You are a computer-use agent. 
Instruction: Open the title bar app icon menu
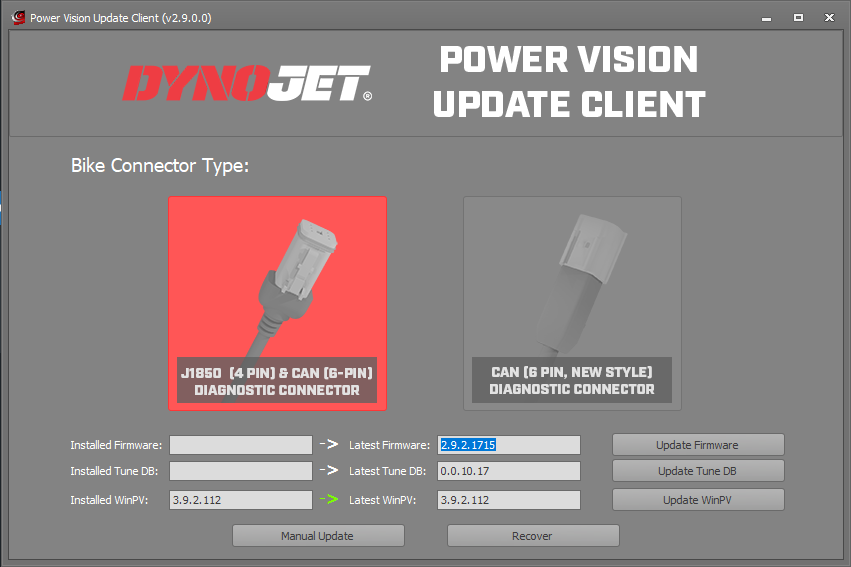(17, 17)
